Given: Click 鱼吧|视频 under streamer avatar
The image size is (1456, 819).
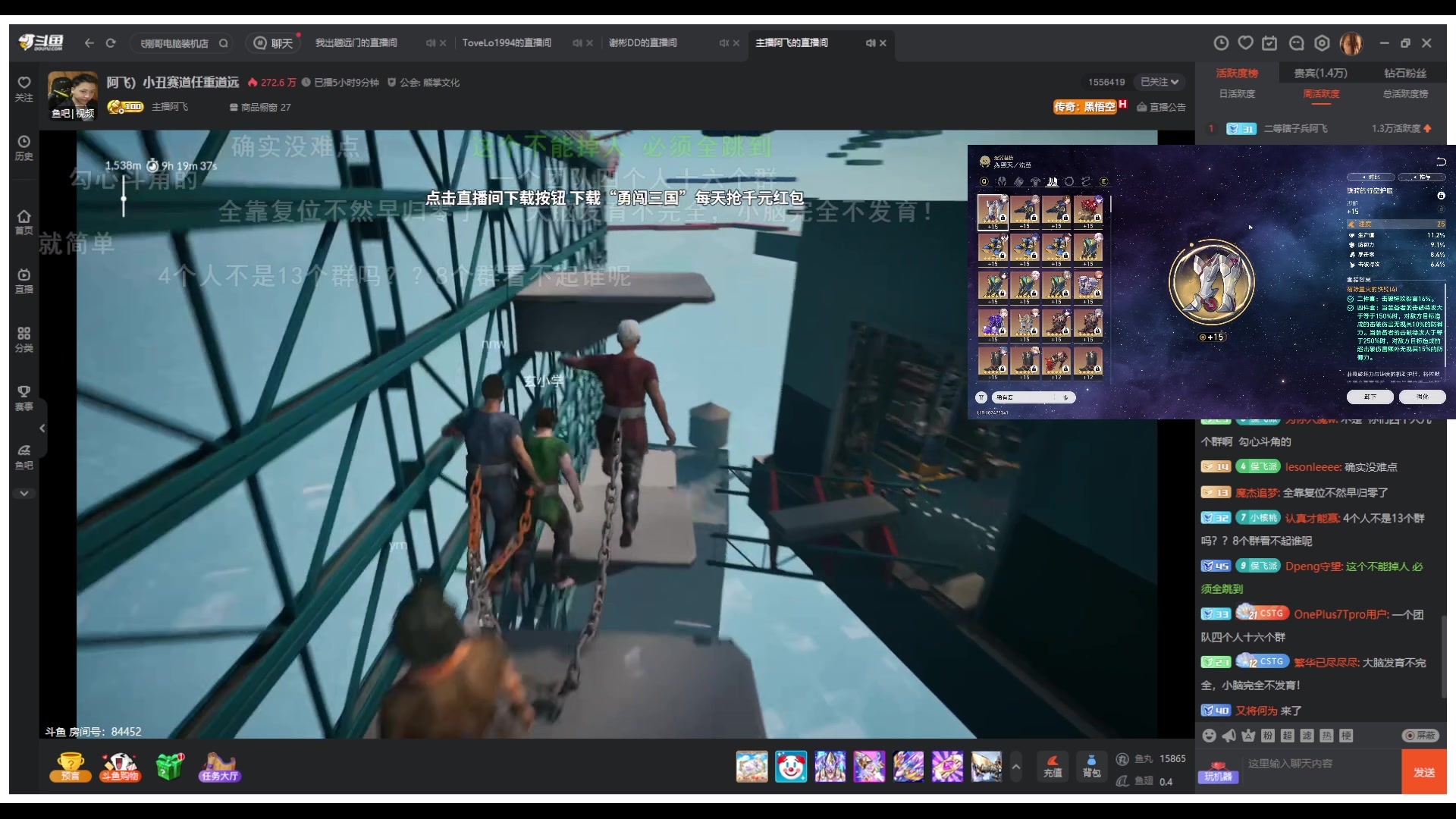Looking at the screenshot, I should 73,114.
